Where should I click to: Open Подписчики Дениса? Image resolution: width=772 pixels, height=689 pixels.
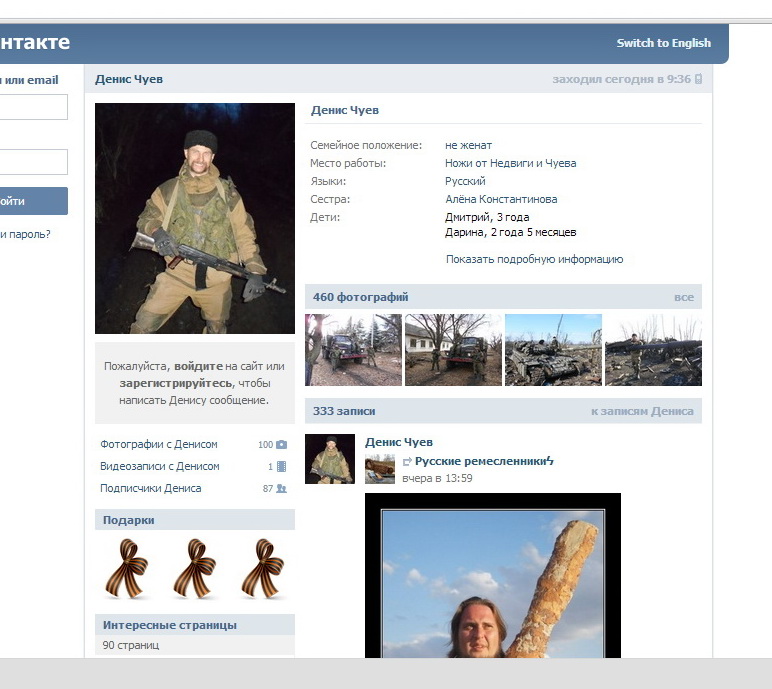[151, 489]
